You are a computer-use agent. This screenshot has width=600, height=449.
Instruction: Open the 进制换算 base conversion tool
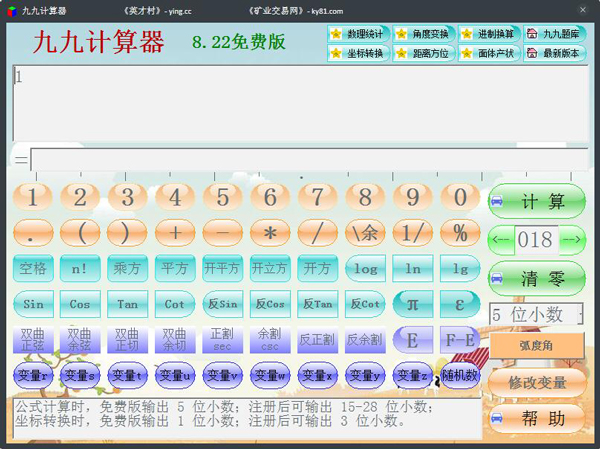point(489,34)
